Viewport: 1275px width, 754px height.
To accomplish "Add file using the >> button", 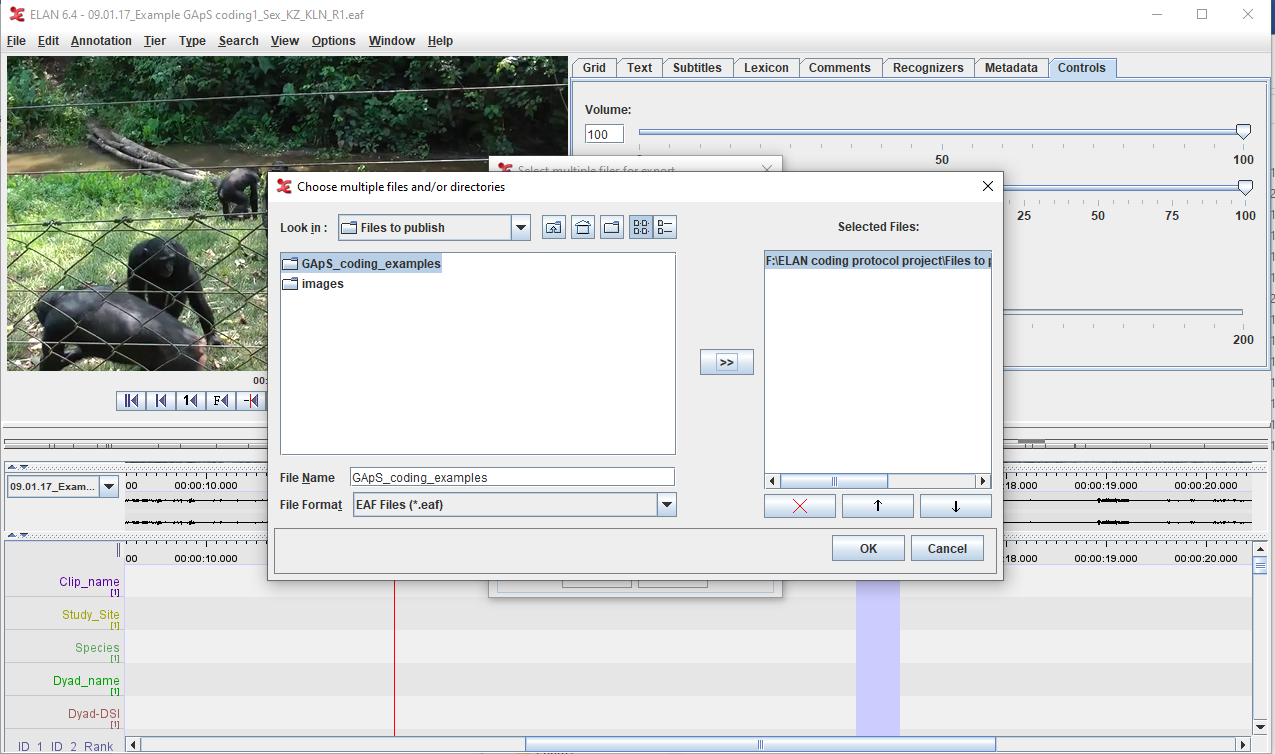I will coord(726,362).
